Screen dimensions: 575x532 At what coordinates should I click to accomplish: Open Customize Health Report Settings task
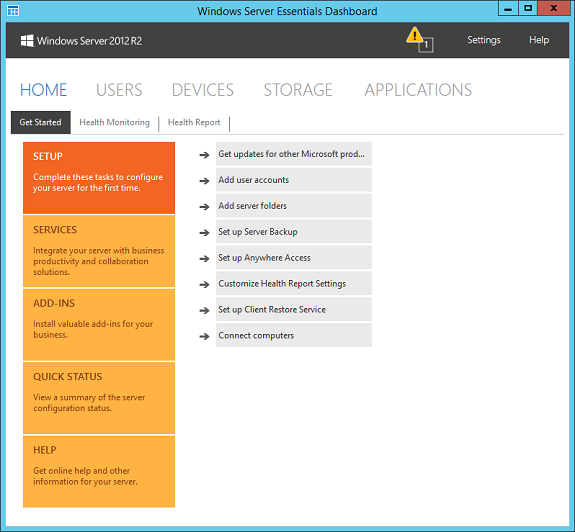tap(294, 284)
